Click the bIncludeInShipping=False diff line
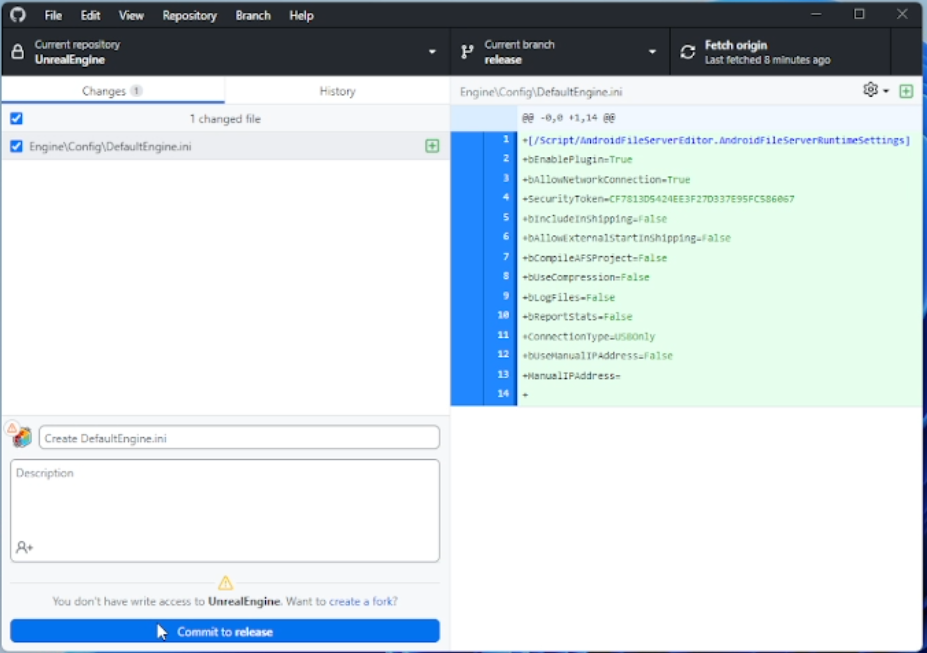This screenshot has height=653, width=927. click(x=719, y=219)
